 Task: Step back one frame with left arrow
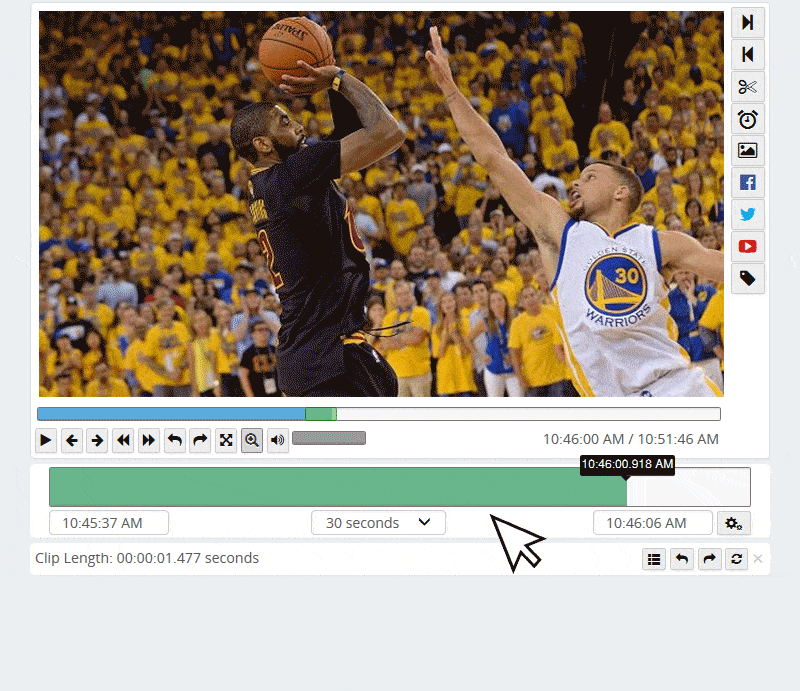pyautogui.click(x=71, y=440)
